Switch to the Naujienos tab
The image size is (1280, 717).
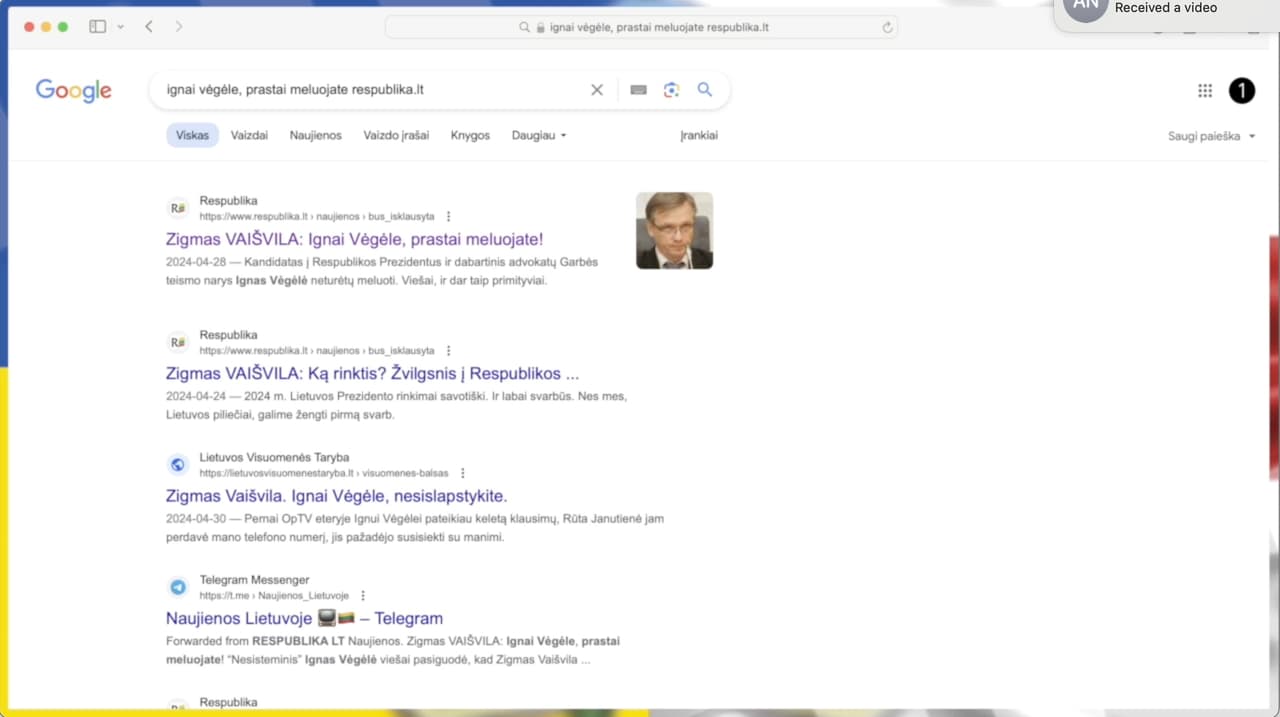(316, 135)
